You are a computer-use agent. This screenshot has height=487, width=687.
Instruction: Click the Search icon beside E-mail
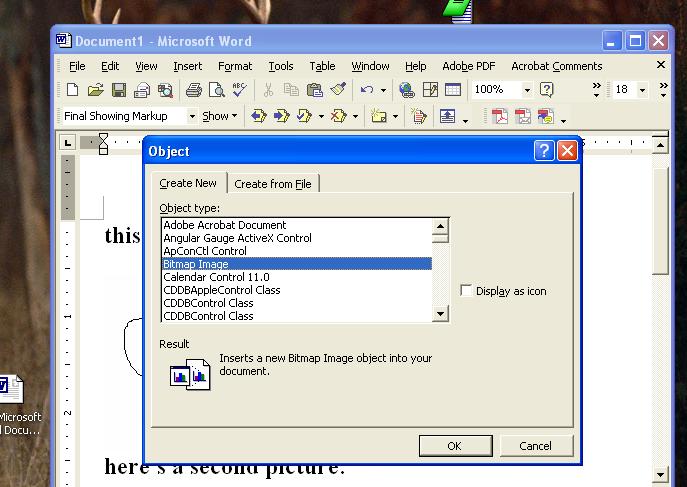(165, 90)
